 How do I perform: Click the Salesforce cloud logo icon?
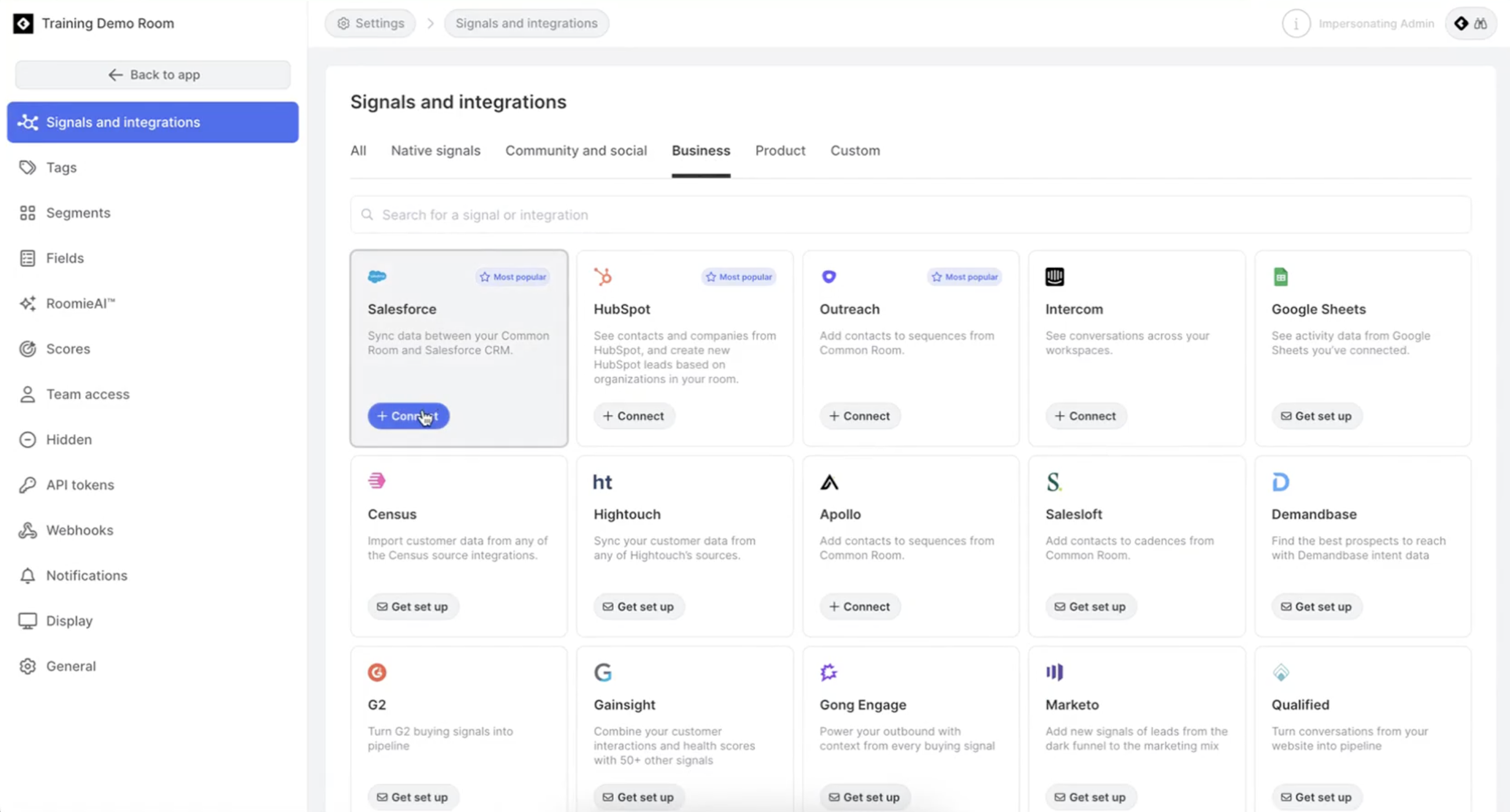(x=377, y=276)
